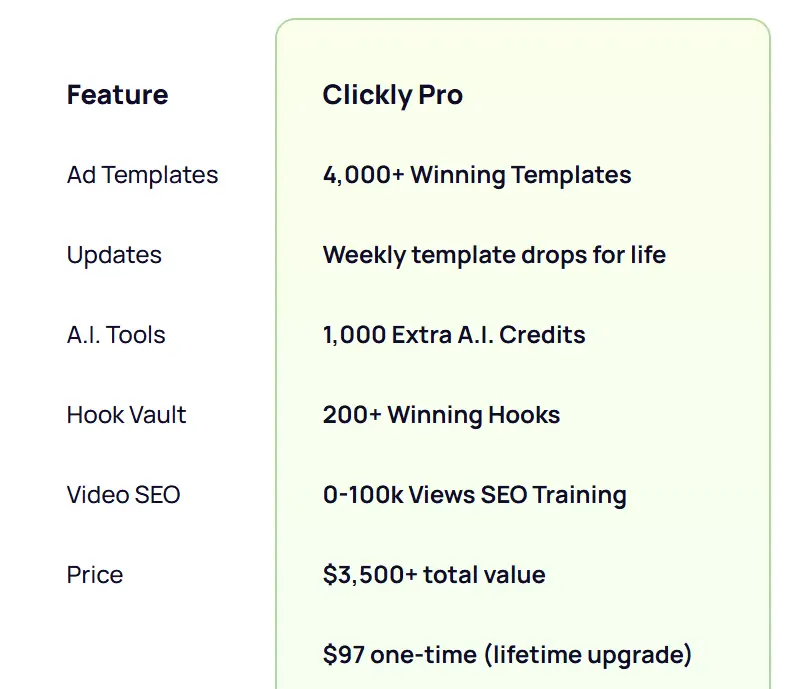Click the word Pro in the heading
This screenshot has height=689, width=800.
coord(441,95)
